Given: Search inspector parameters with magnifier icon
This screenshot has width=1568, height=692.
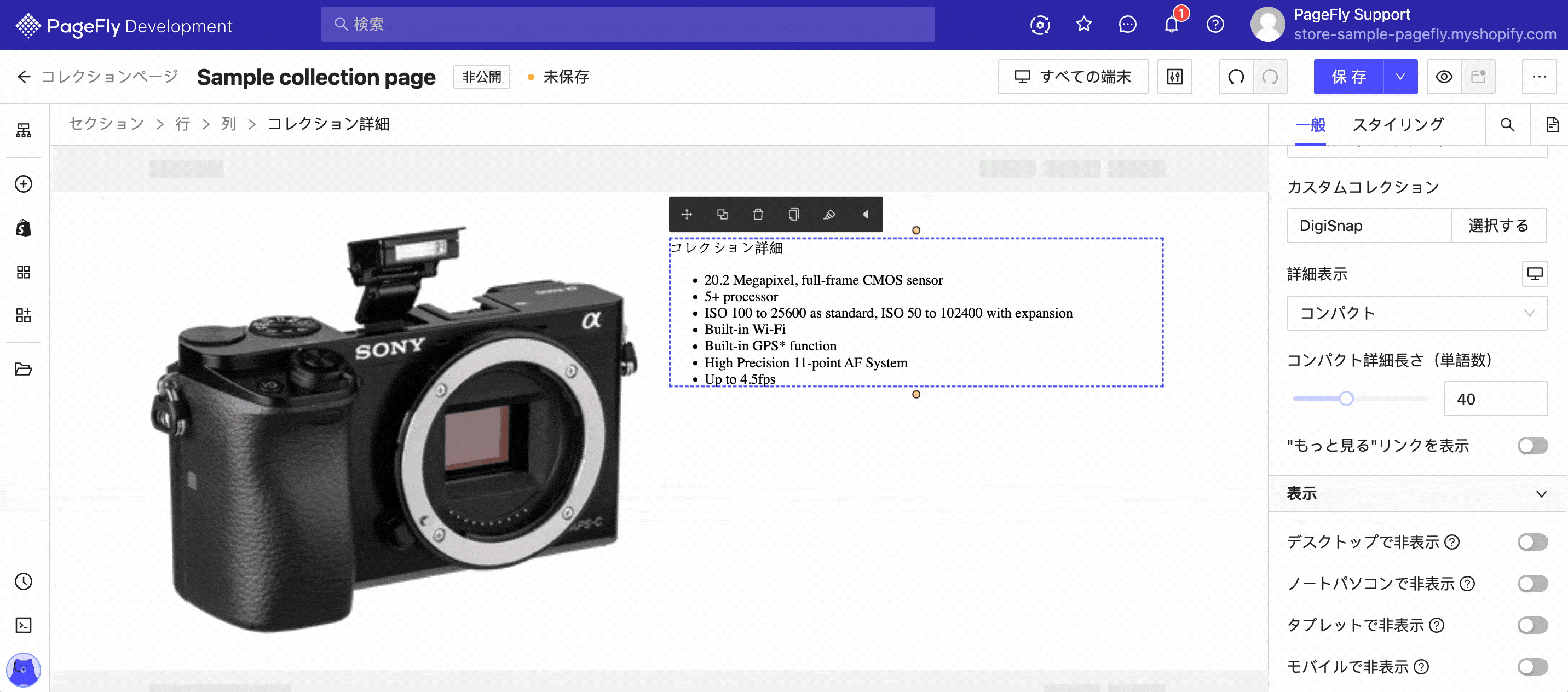Looking at the screenshot, I should 1507,125.
